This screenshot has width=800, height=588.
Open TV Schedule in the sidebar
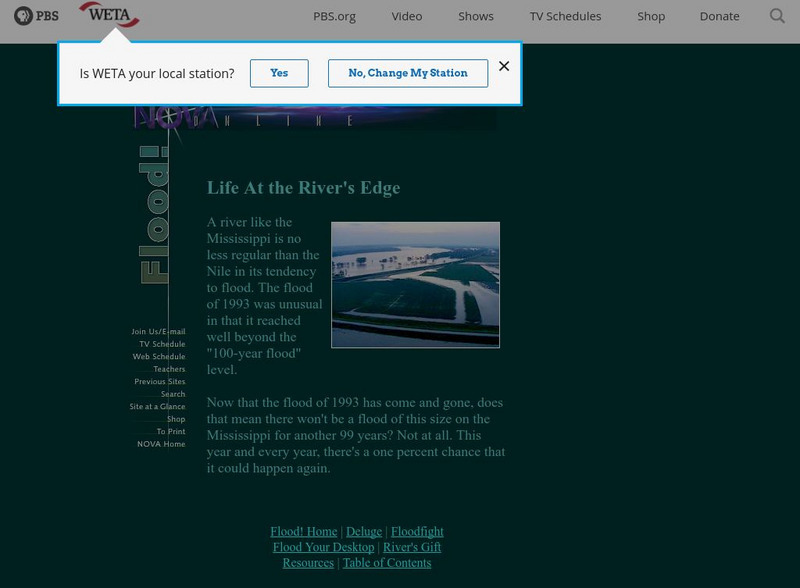pyautogui.click(x=162, y=344)
